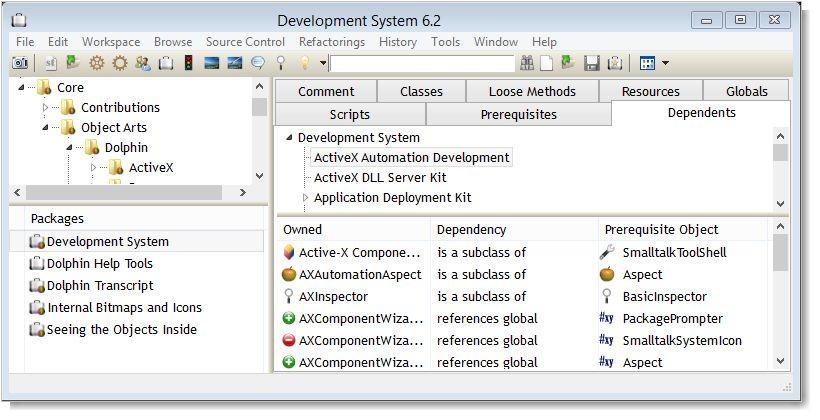
Task: Click the Owned column header
Action: point(354,229)
